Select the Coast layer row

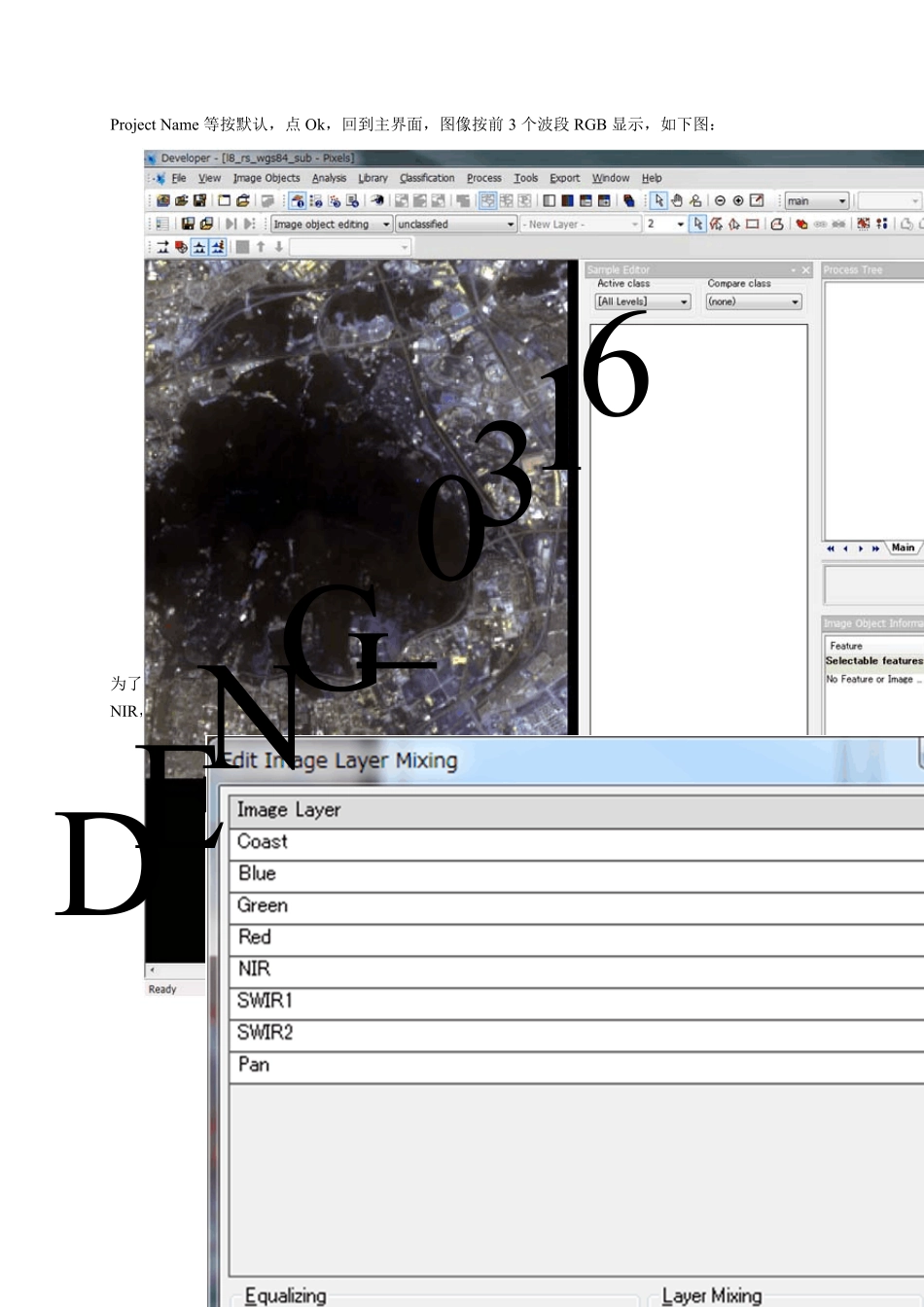pyautogui.click(x=577, y=842)
